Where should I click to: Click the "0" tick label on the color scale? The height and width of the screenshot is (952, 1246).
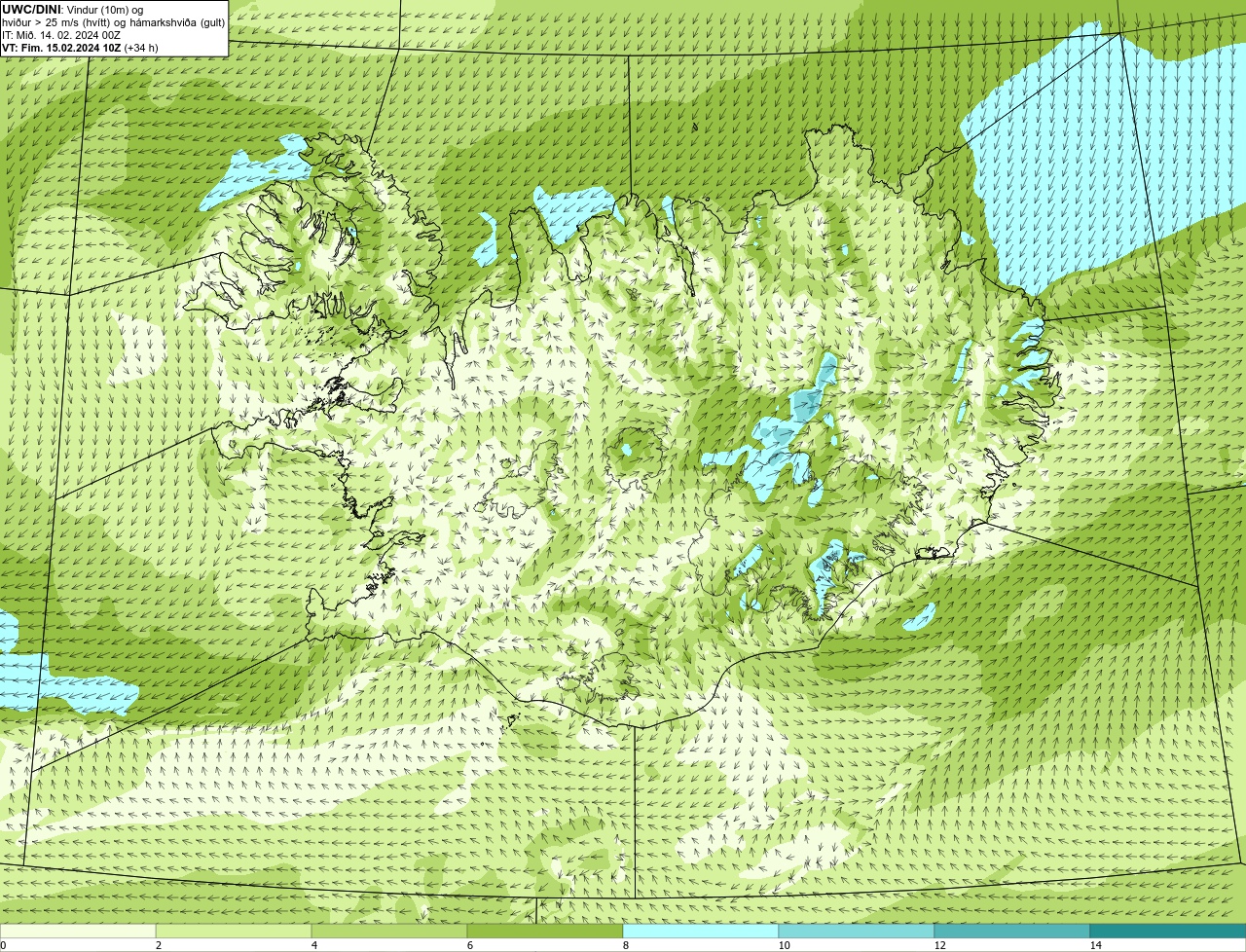[3, 945]
